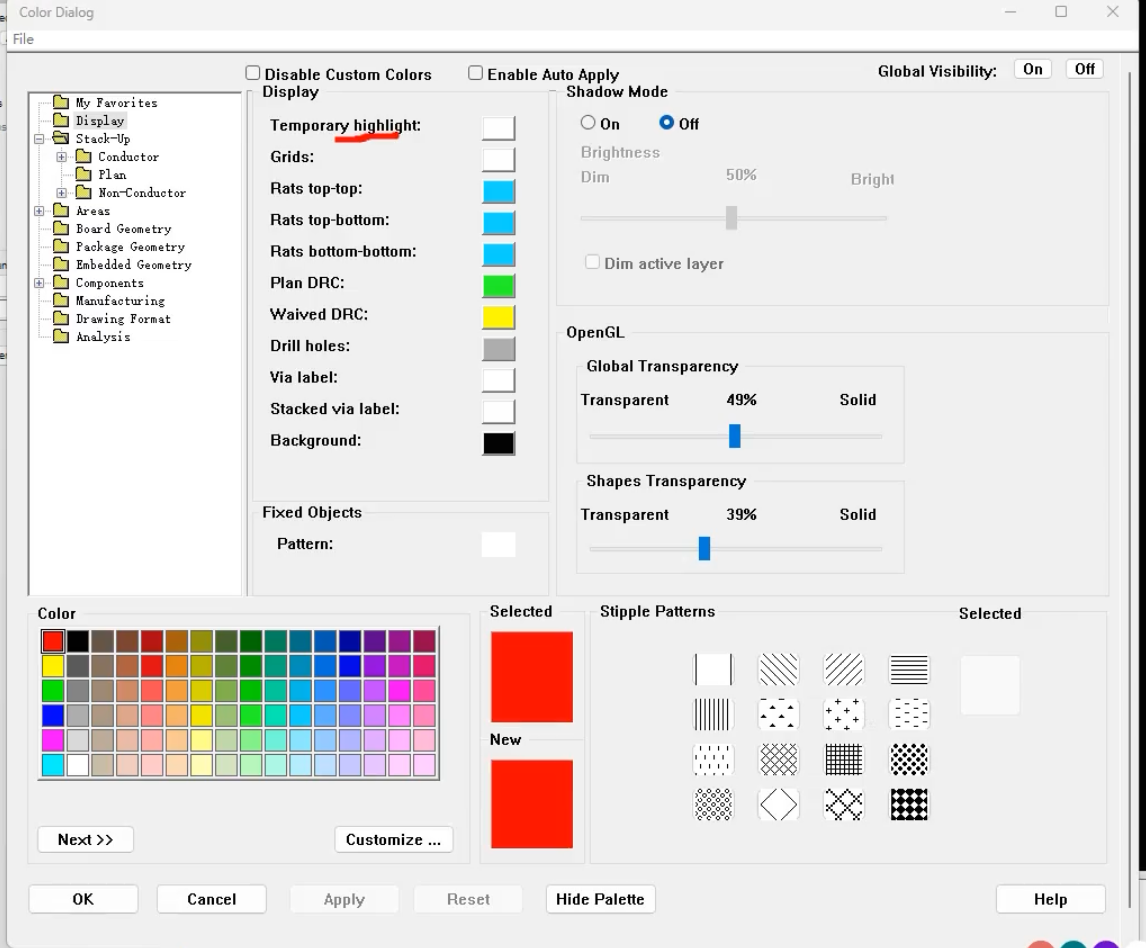Turn Shadow Mode On radio button
The height and width of the screenshot is (948, 1146).
coord(588,123)
